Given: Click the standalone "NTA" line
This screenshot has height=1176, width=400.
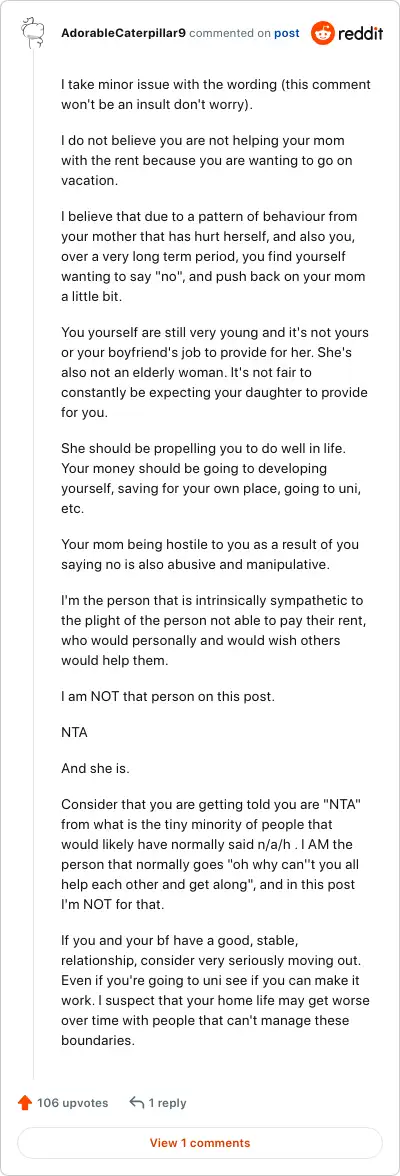Looking at the screenshot, I should tap(74, 732).
